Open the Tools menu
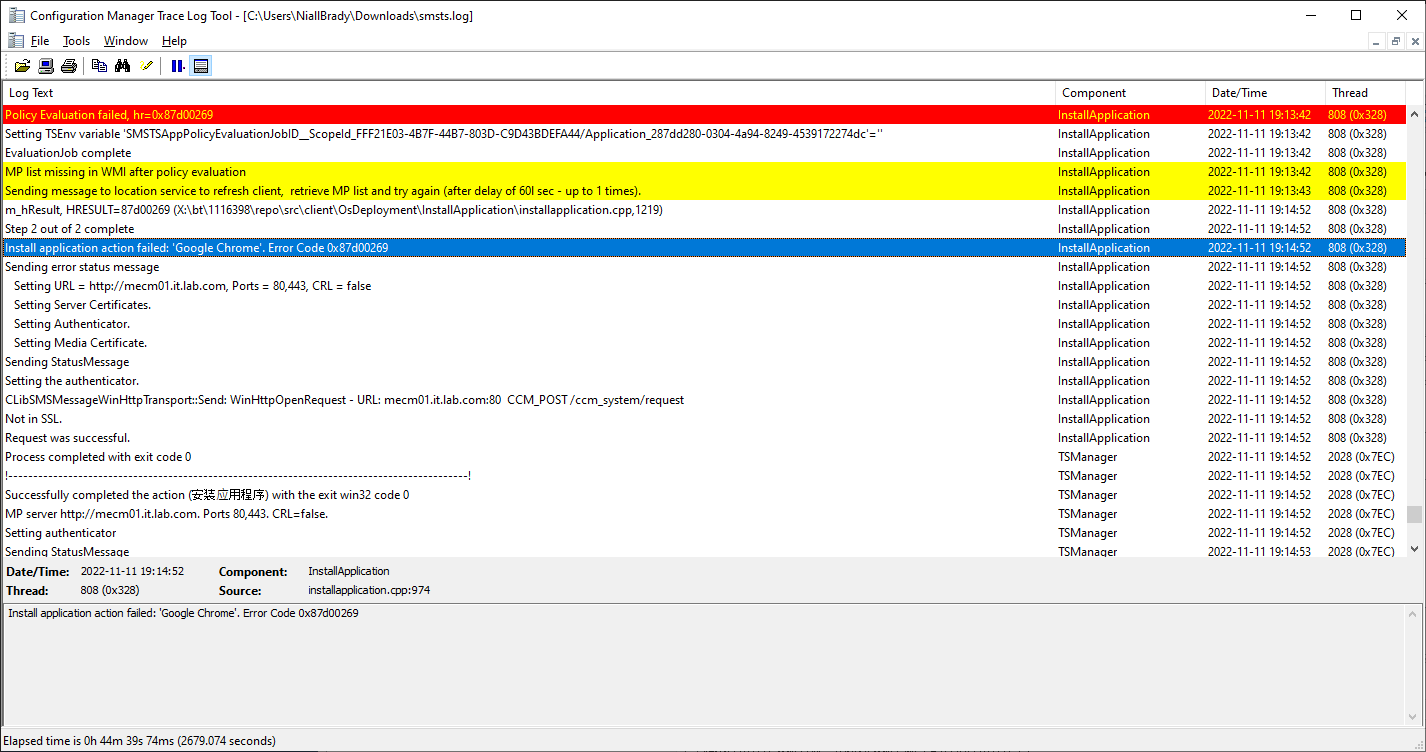The width and height of the screenshot is (1426, 752). 76,41
